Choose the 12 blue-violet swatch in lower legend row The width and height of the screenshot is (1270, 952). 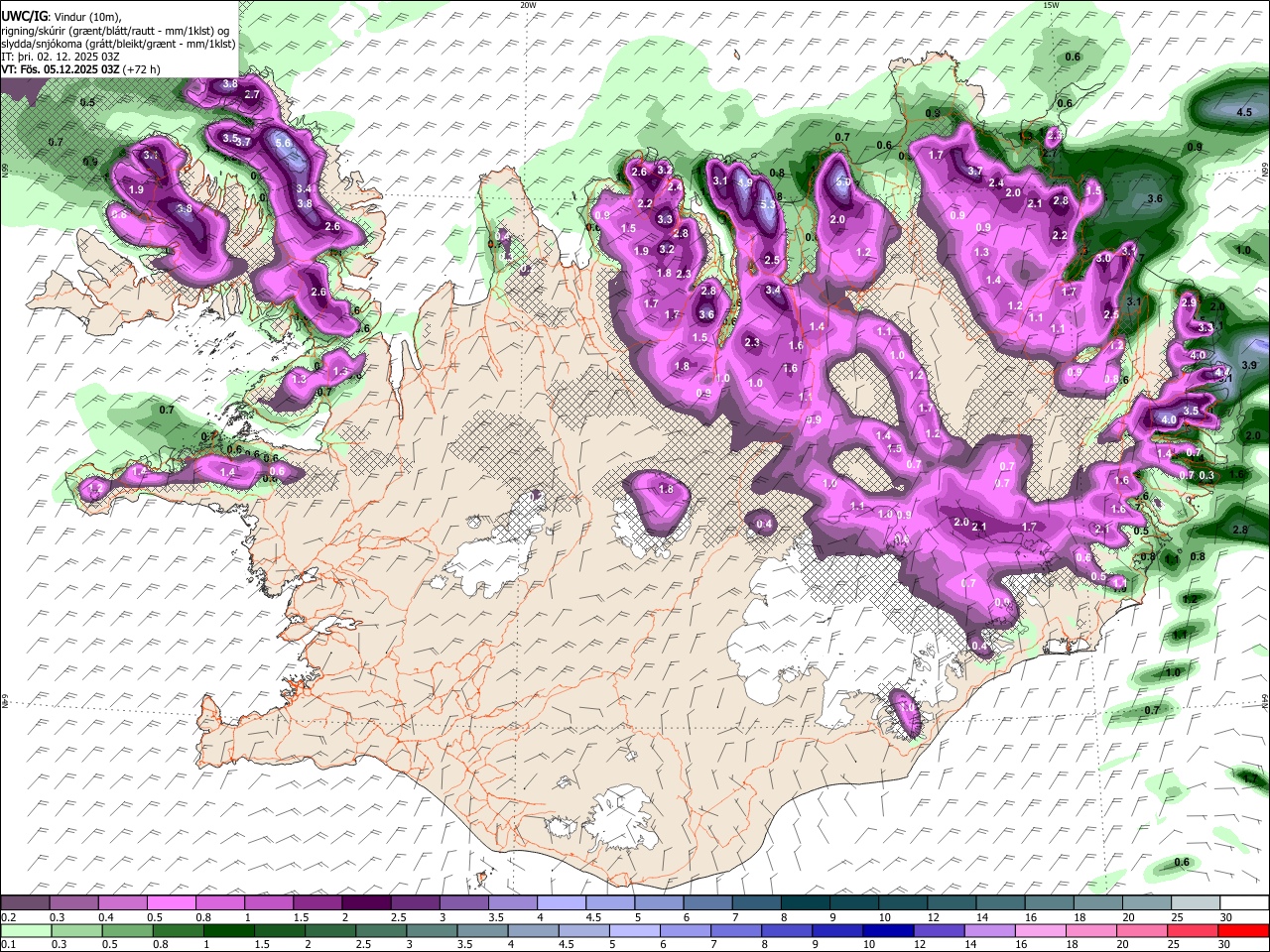coord(939,930)
